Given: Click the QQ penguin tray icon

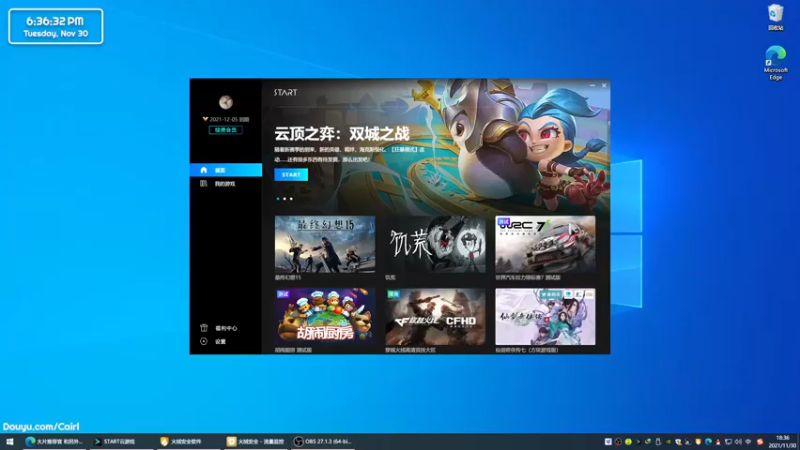Looking at the screenshot, I should click(718, 442).
